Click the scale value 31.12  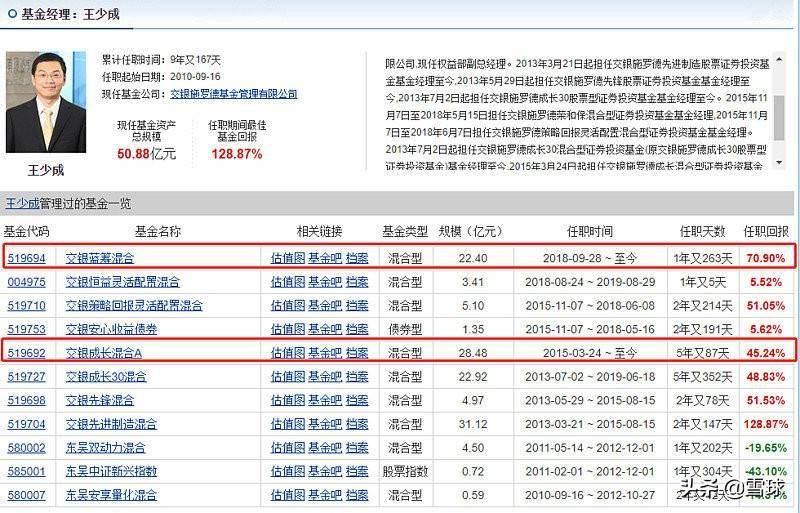[473, 424]
